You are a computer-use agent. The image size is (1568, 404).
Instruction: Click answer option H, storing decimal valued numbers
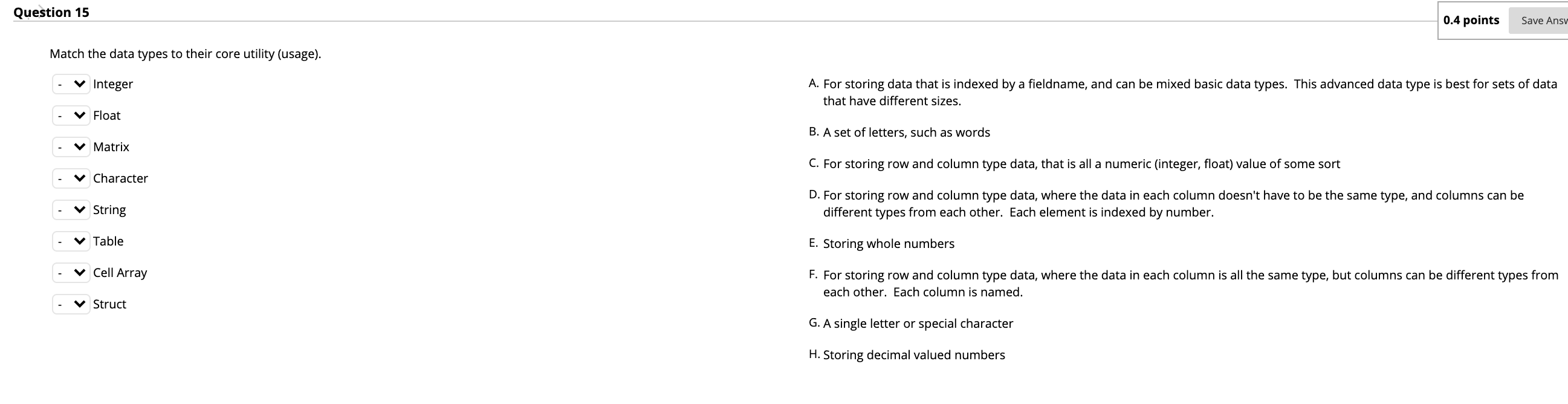coord(914,354)
